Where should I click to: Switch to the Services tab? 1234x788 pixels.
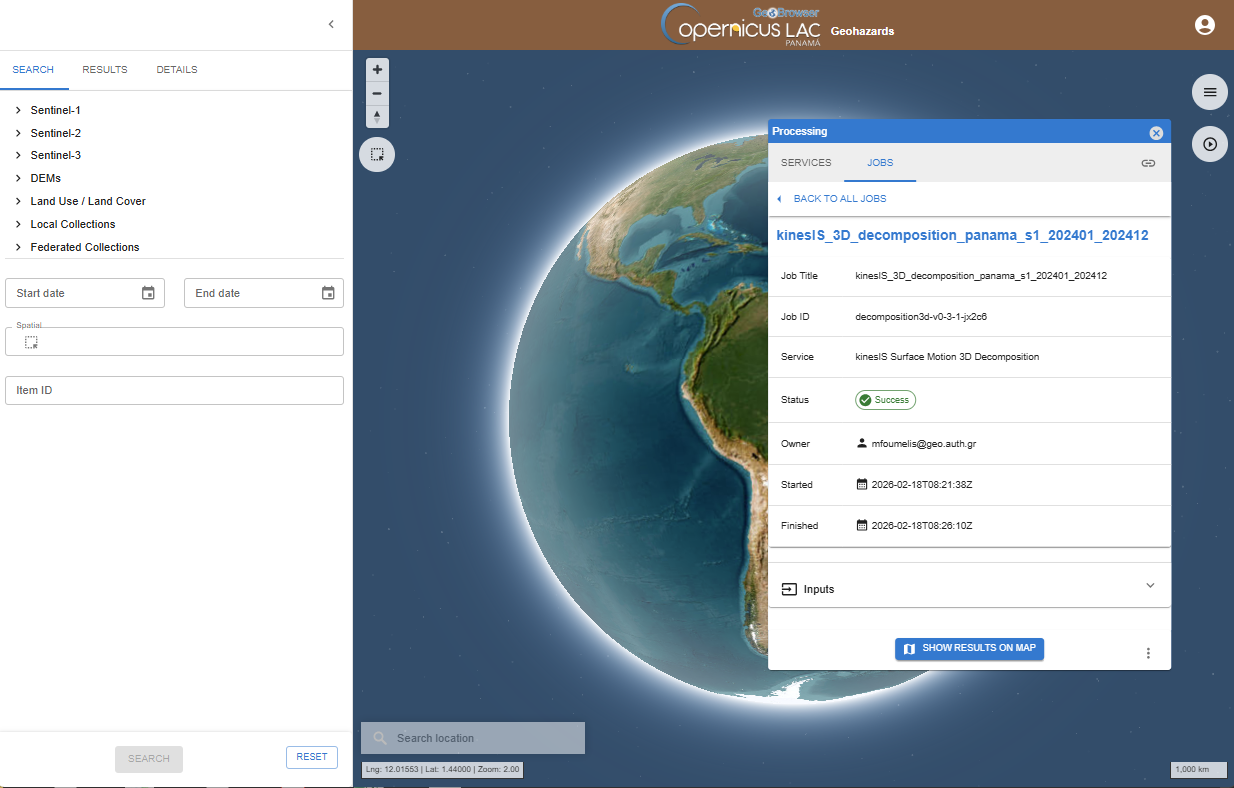point(806,163)
